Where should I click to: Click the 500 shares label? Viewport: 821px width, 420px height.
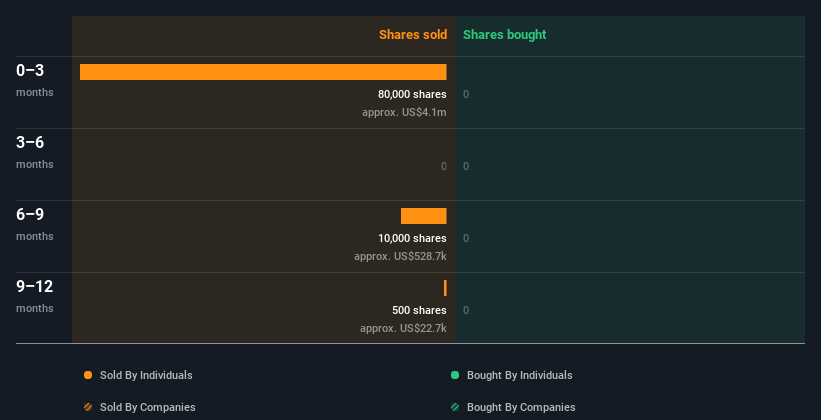tap(419, 310)
